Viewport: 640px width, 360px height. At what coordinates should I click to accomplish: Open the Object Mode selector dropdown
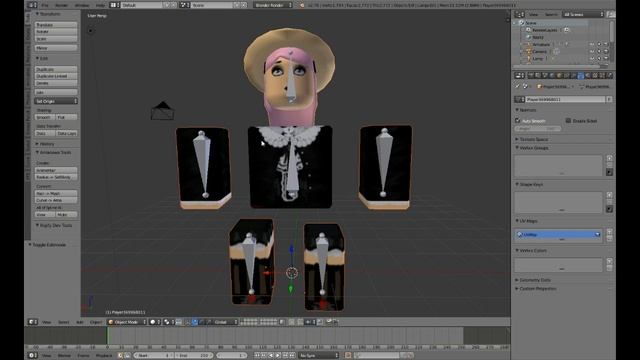pos(127,322)
